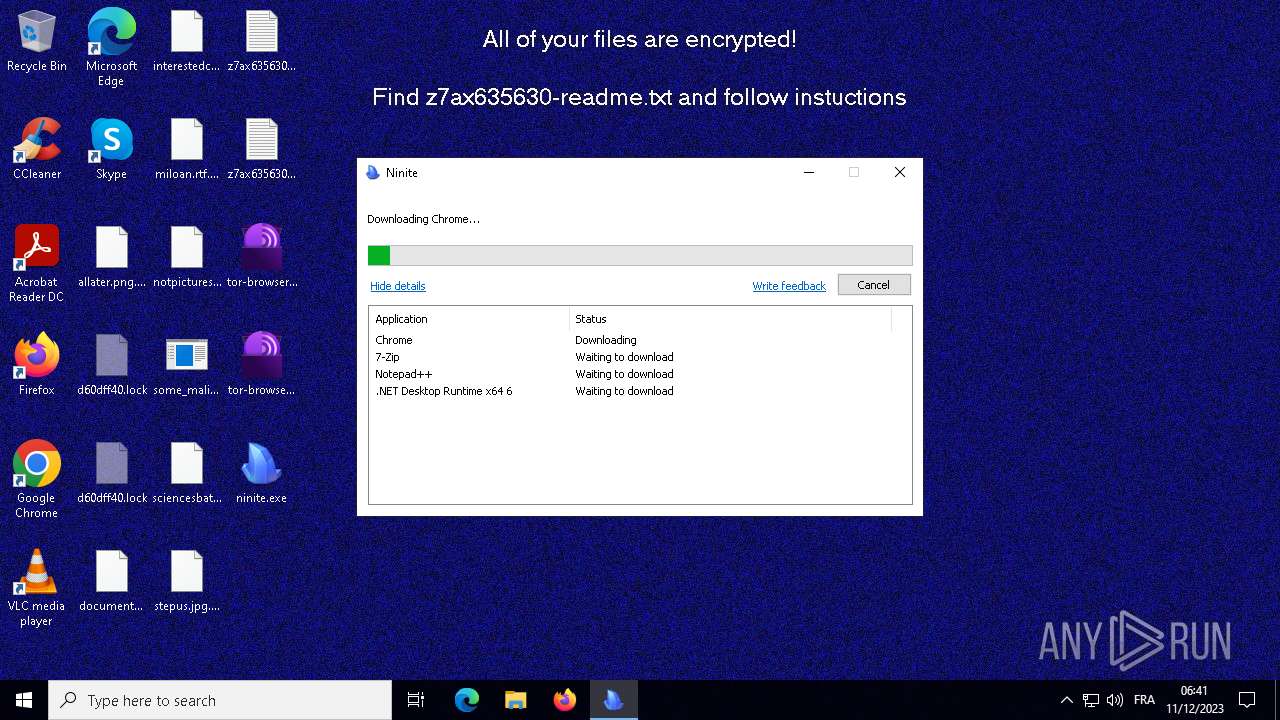
Task: Select the allater.png file icon
Action: point(111,258)
